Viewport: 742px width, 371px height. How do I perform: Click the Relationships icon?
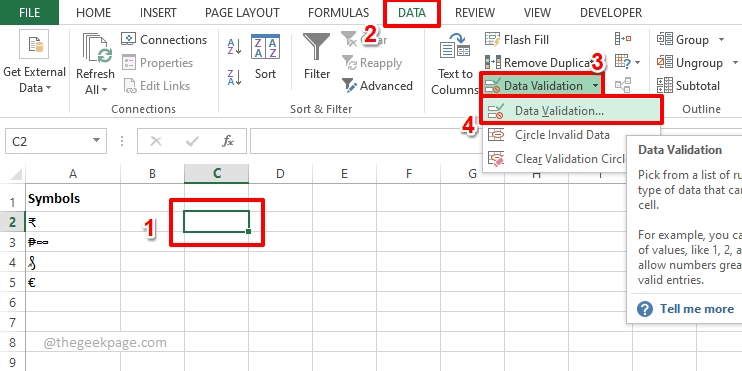click(x=623, y=86)
